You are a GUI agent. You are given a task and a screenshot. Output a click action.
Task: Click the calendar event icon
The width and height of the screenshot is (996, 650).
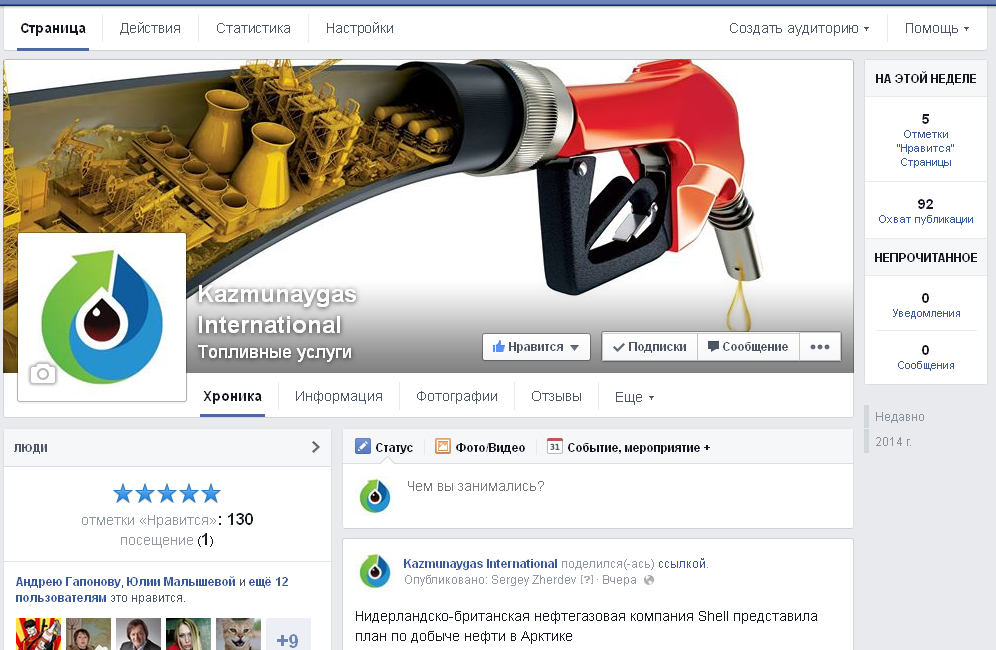click(x=555, y=447)
